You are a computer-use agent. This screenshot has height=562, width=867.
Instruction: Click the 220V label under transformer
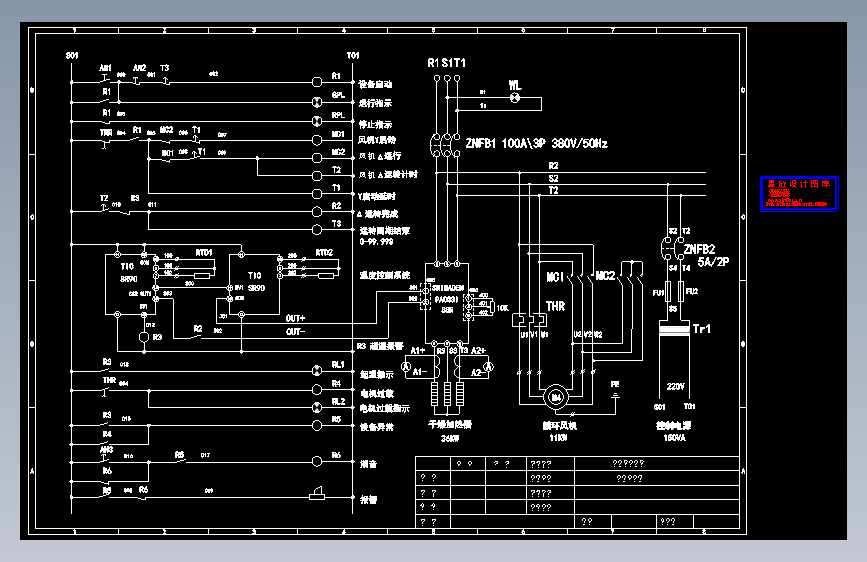click(x=675, y=386)
